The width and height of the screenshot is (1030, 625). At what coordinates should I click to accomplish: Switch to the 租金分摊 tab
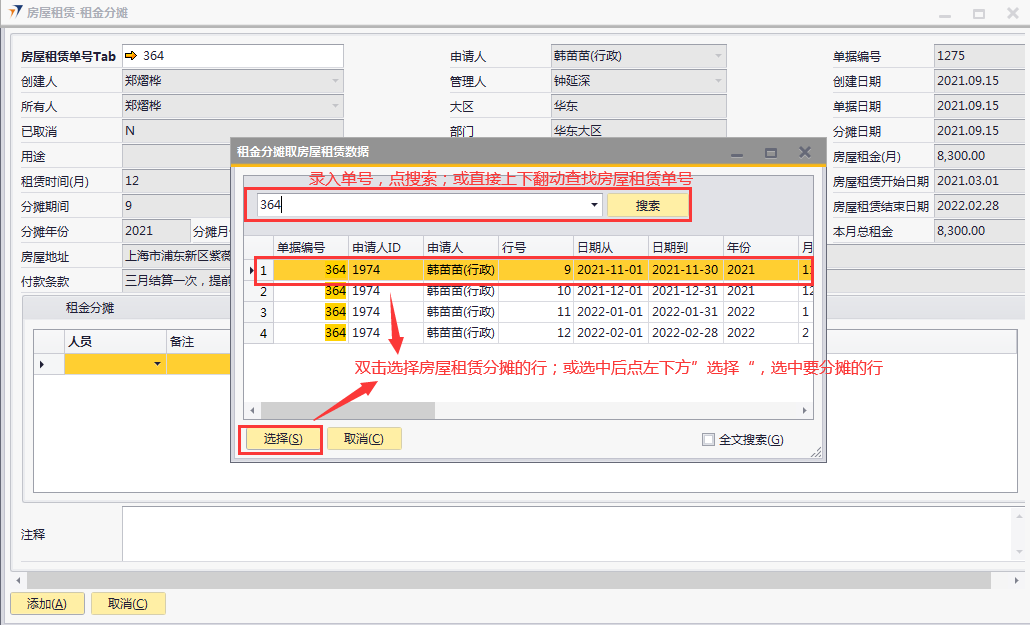point(90,308)
